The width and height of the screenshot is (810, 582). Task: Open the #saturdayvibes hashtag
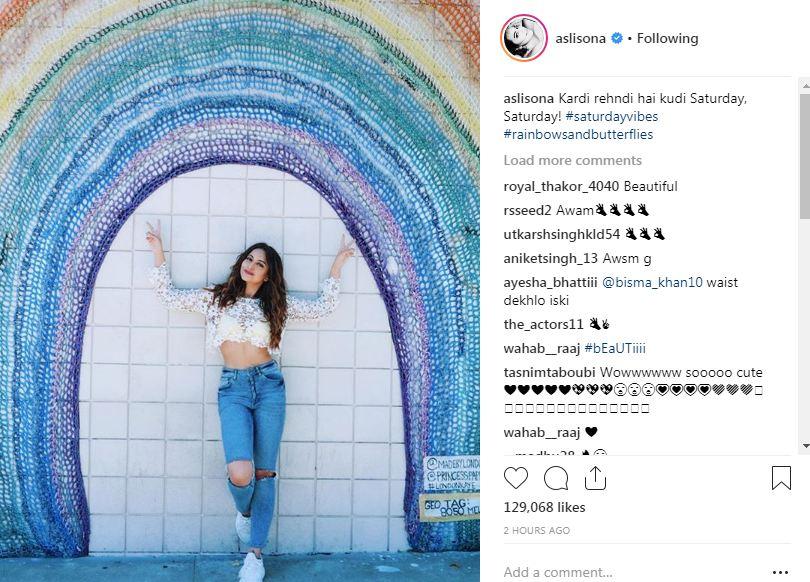612,116
